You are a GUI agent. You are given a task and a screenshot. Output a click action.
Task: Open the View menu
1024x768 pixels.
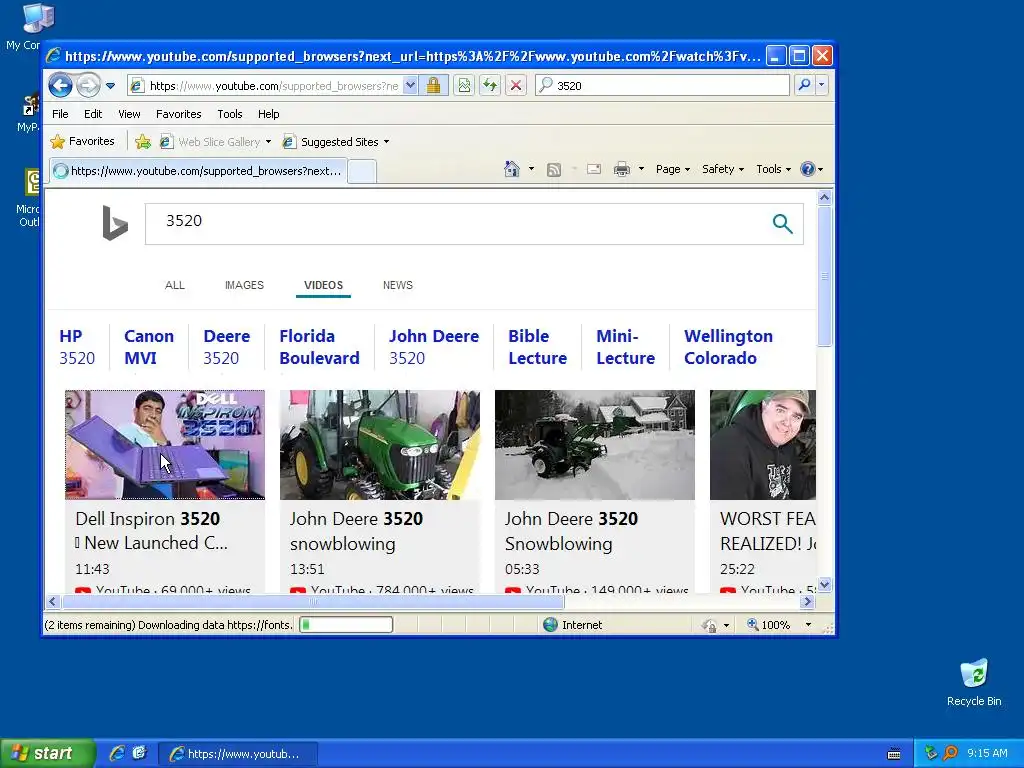click(x=129, y=114)
